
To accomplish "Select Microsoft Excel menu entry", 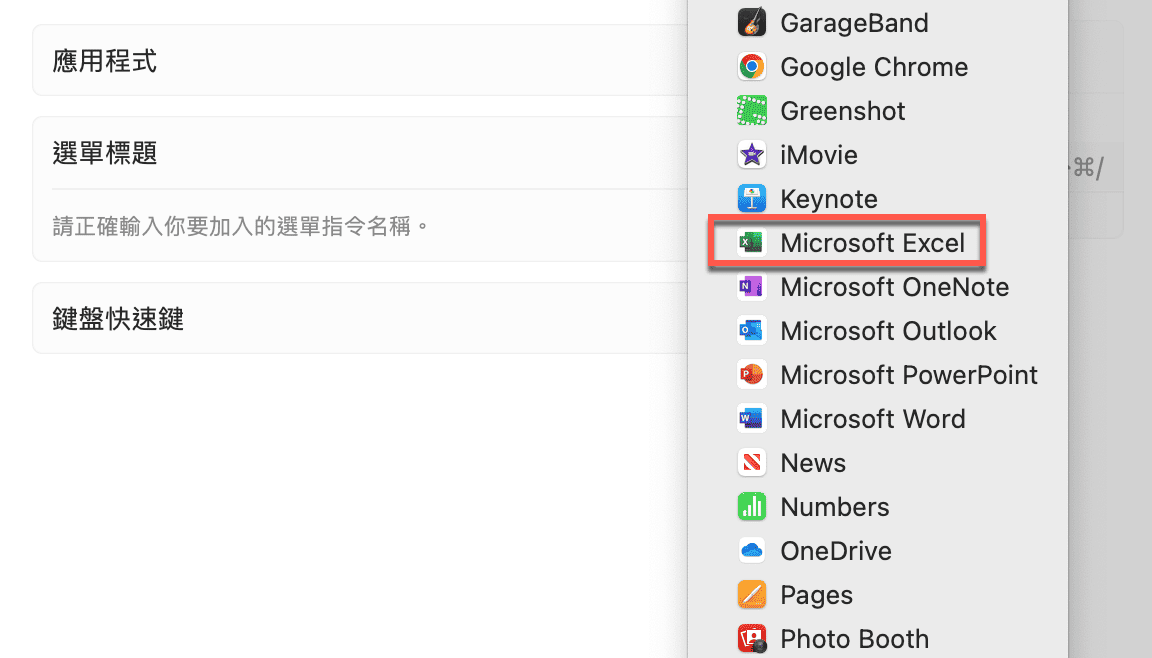I will [x=877, y=242].
